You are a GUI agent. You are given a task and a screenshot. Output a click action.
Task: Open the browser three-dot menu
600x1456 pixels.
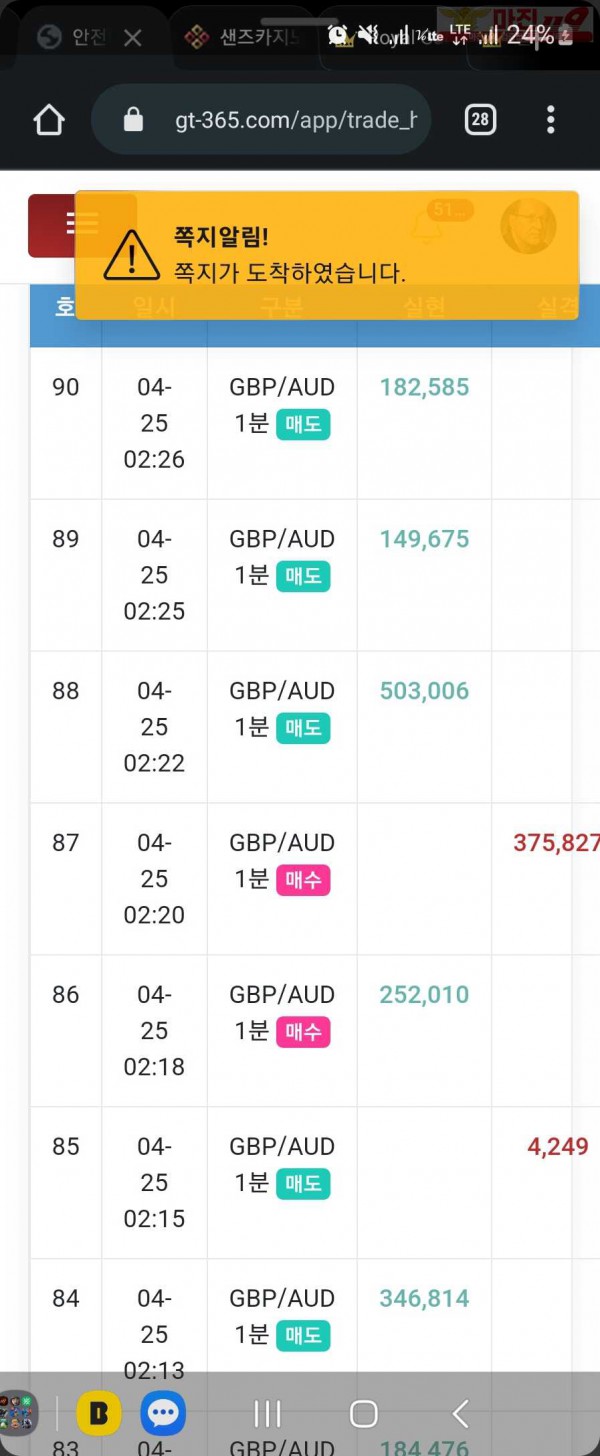tap(551, 120)
